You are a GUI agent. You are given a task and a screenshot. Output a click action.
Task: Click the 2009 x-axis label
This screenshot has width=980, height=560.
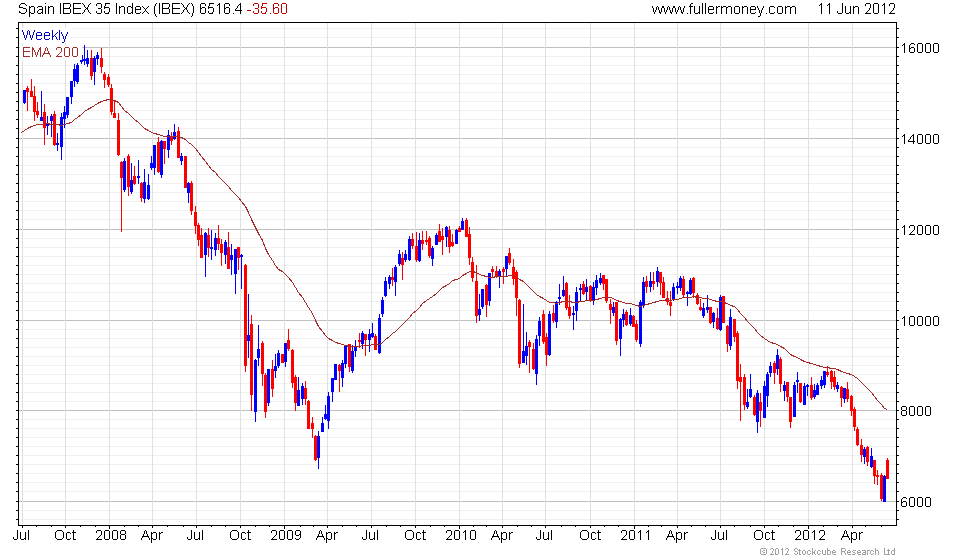tap(286, 536)
